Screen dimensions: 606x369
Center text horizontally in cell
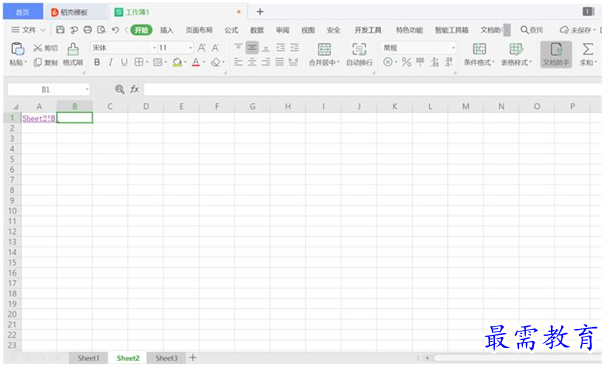point(252,62)
